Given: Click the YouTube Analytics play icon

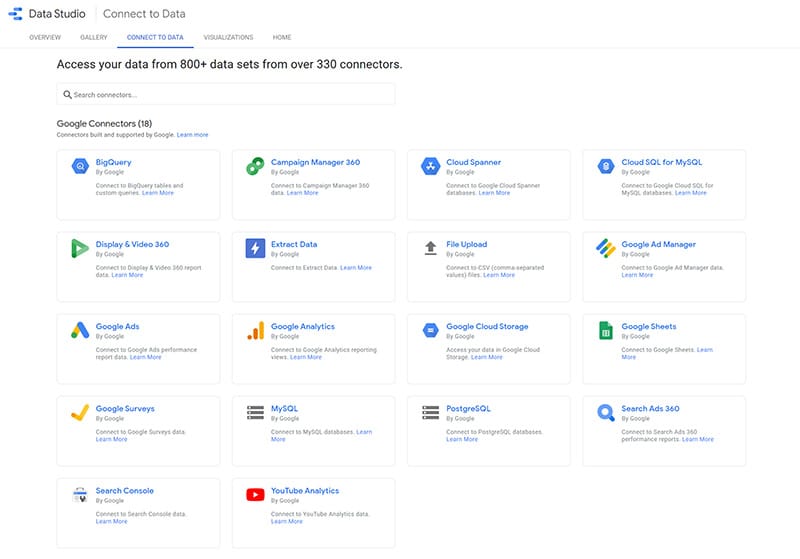Looking at the screenshot, I should pos(255,495).
